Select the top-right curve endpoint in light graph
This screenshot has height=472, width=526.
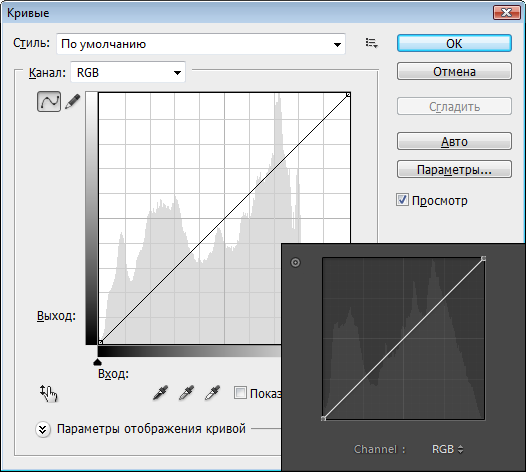[x=348, y=95]
